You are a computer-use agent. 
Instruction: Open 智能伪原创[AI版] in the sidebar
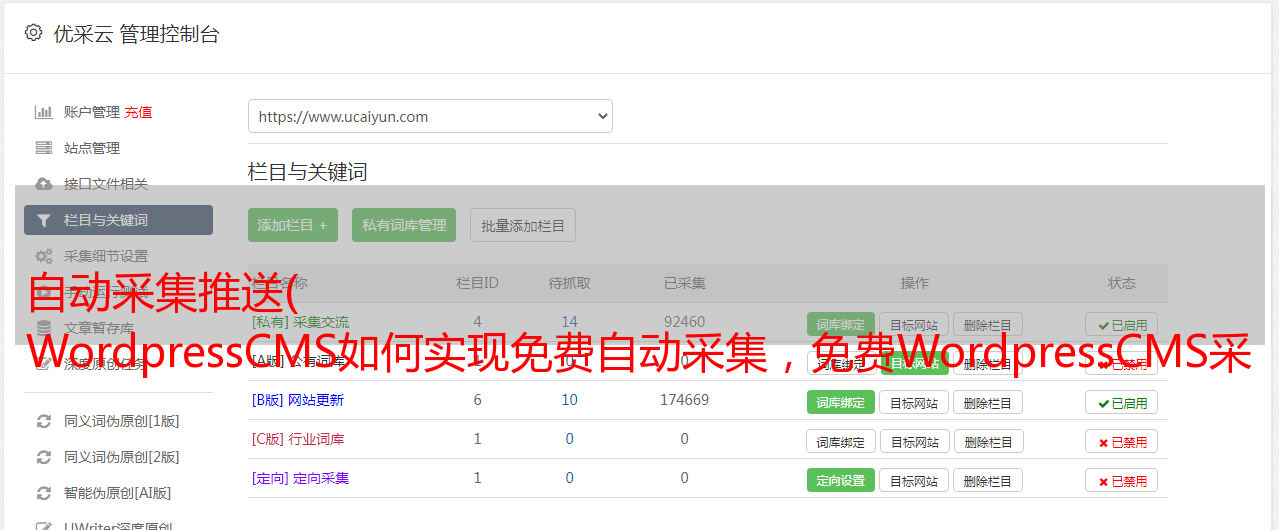pos(118,493)
